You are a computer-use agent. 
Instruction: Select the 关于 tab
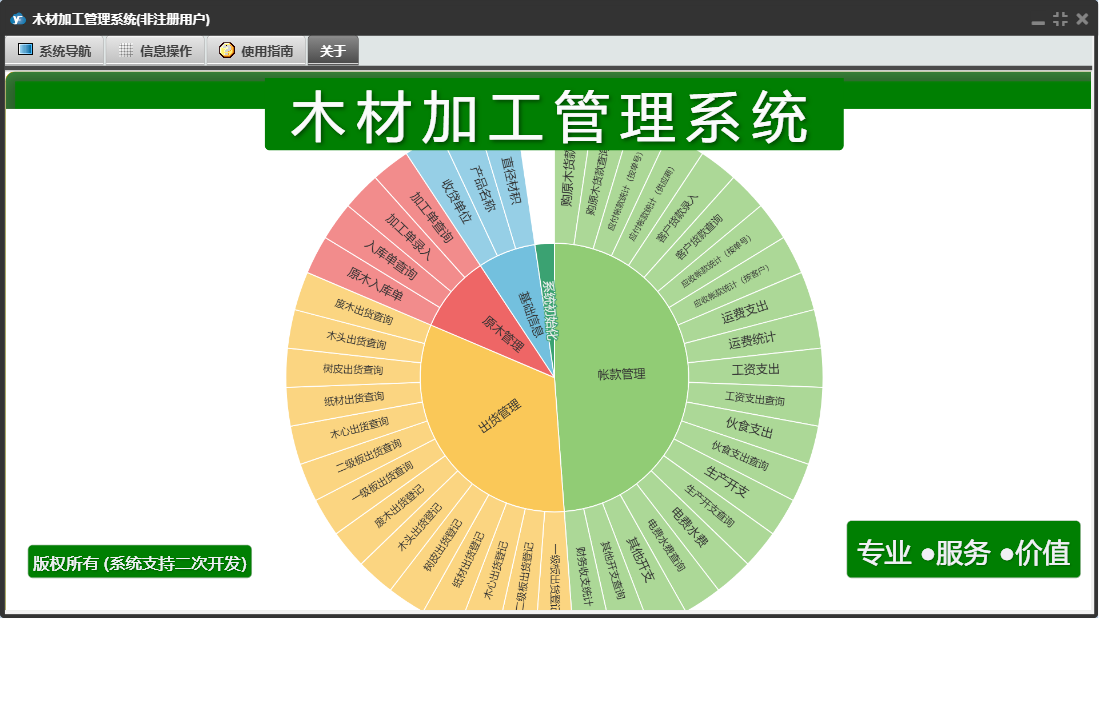(x=333, y=50)
